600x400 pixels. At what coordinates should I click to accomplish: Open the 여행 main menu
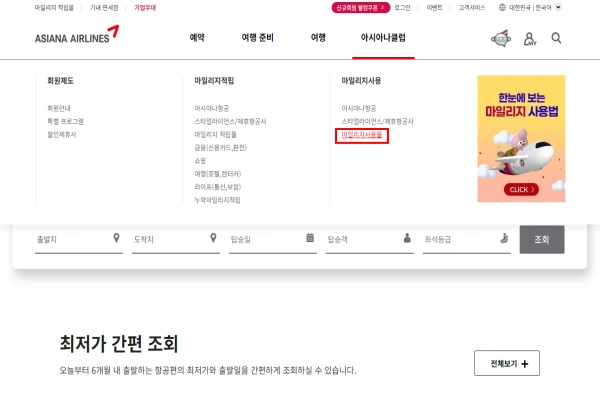[x=318, y=38]
